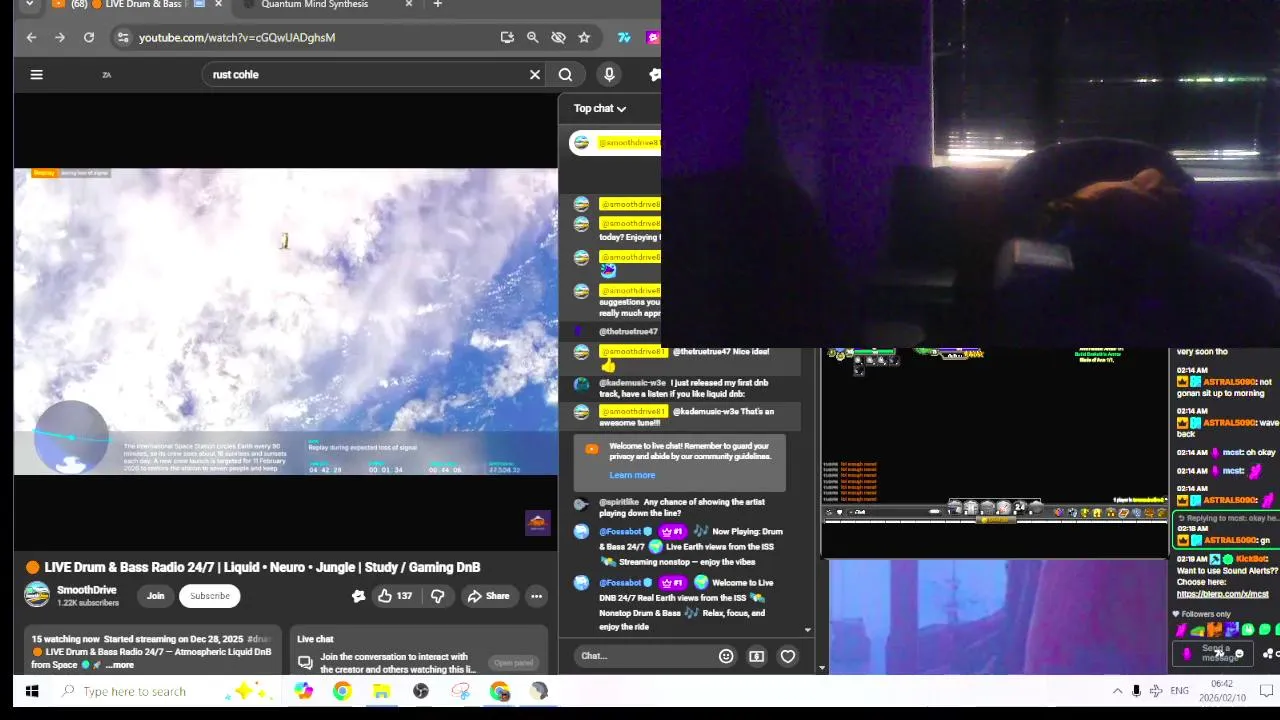Go back with the browser back arrow
This screenshot has height=720, width=1280.
pyautogui.click(x=31, y=37)
